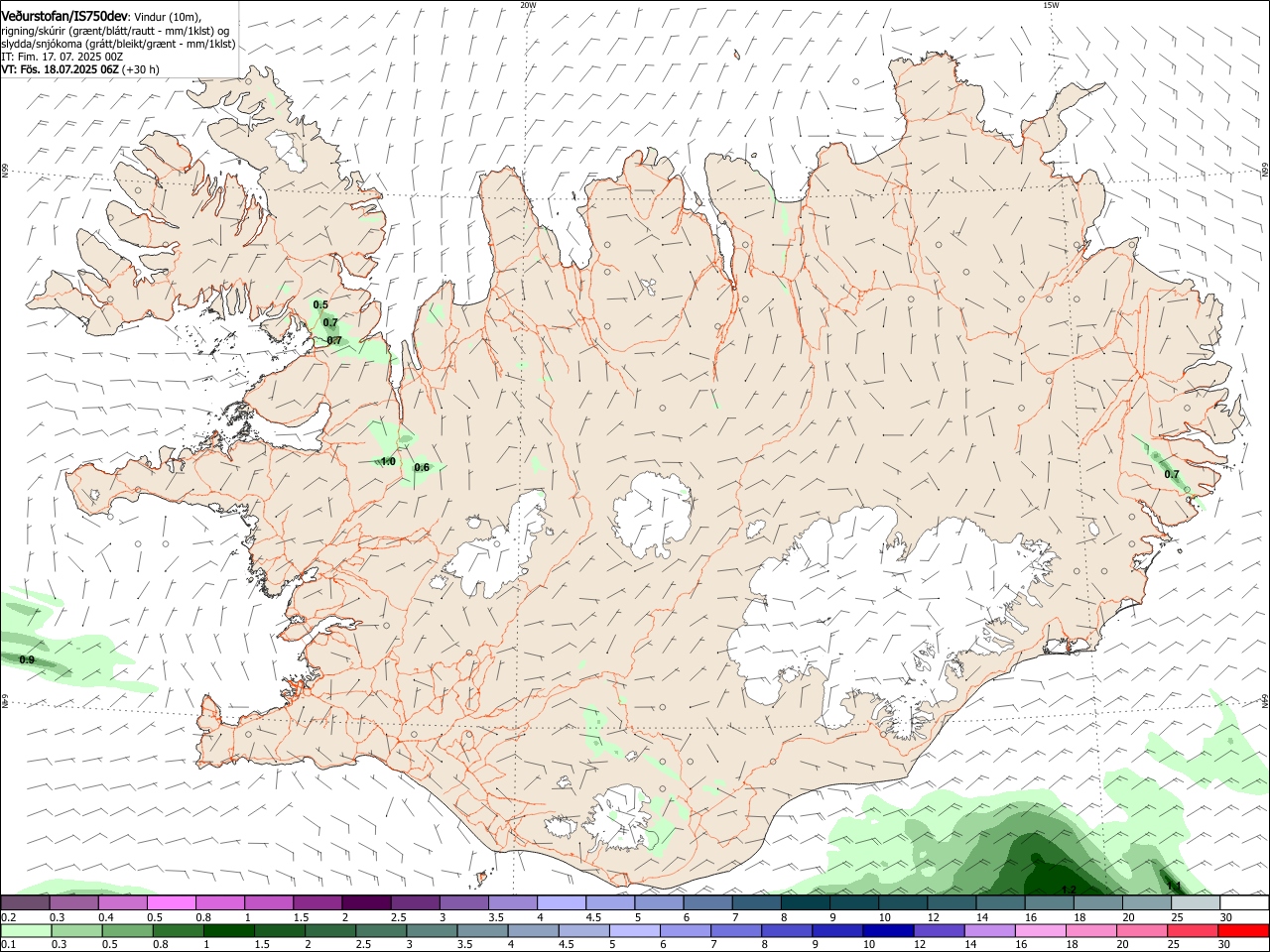Screen dimensions: 1270x952
Task: Click the 0.1 label under the bottom scale
Action: pos(8,945)
